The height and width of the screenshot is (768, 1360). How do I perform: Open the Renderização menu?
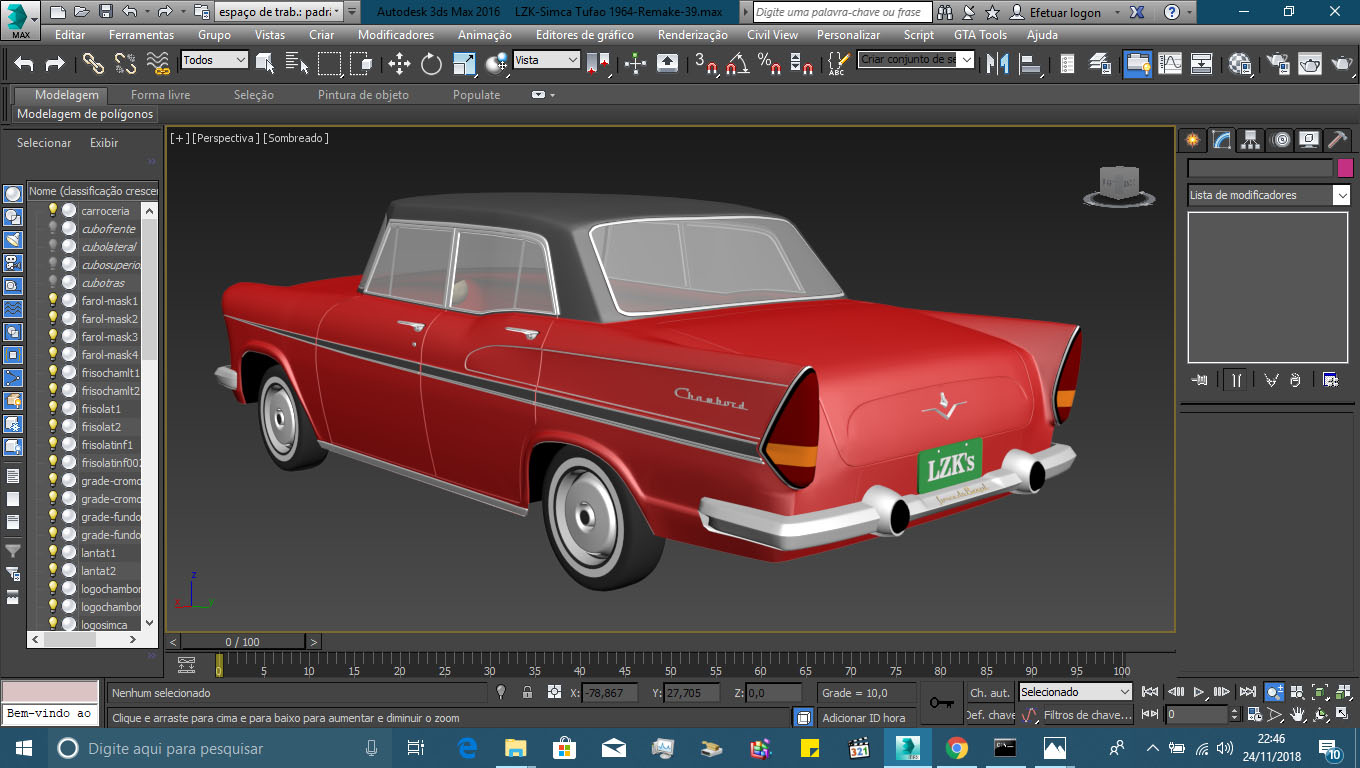695,34
